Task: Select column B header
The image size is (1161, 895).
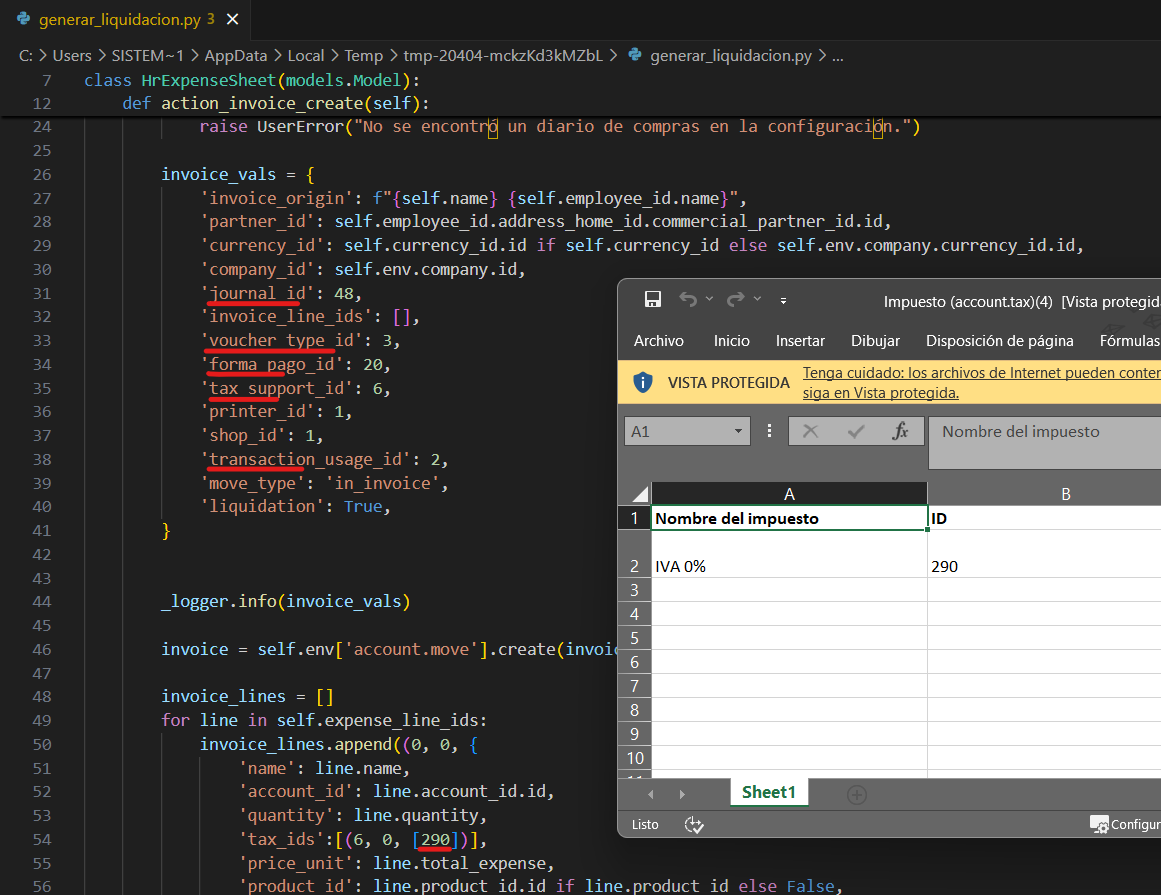Action: coord(1065,494)
